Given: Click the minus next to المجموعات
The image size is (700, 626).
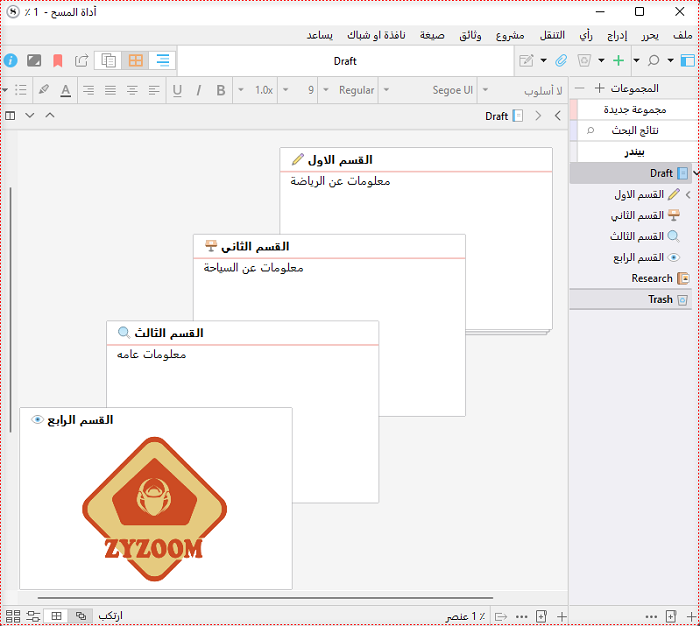Looking at the screenshot, I should (579, 88).
